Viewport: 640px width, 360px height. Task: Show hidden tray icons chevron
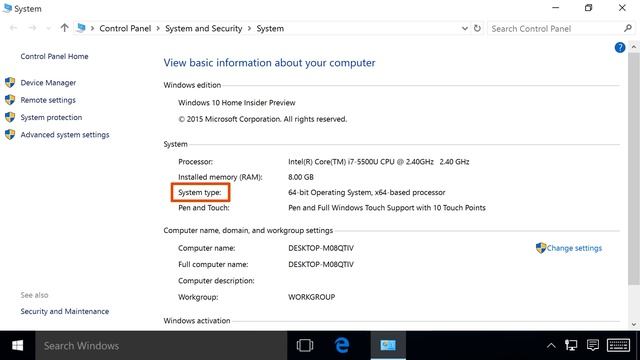551,346
